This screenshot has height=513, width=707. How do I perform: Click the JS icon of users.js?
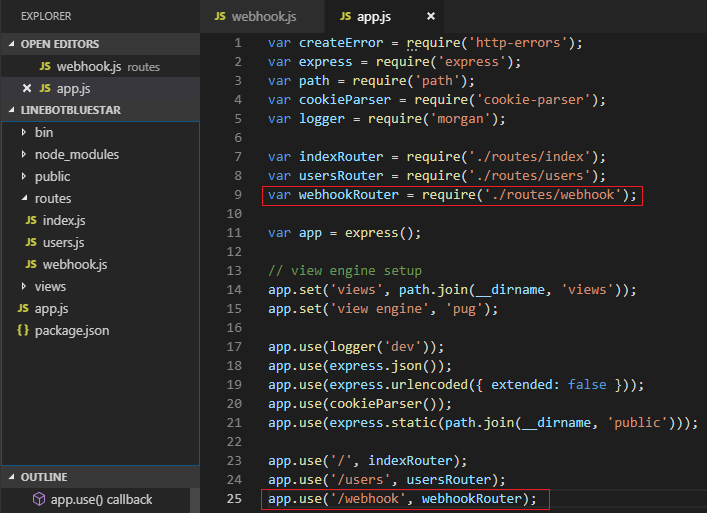(x=31, y=243)
